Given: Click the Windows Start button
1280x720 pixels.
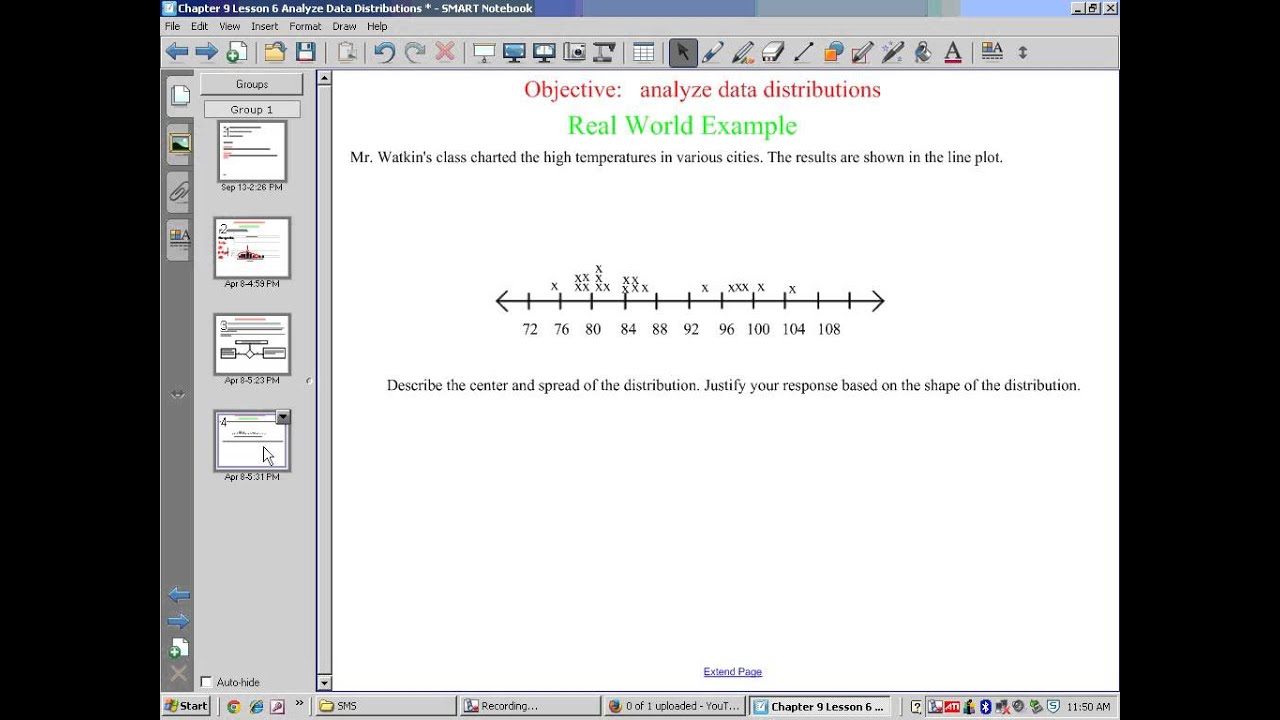Looking at the screenshot, I should point(186,706).
